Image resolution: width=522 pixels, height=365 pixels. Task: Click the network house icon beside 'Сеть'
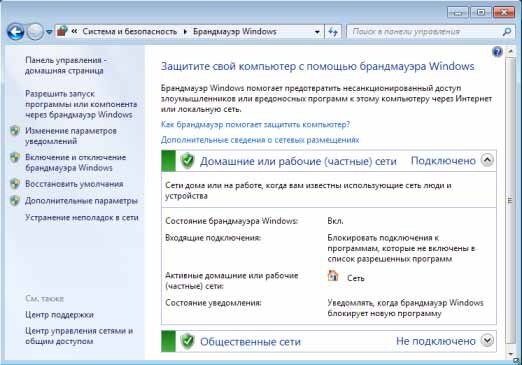point(333,276)
